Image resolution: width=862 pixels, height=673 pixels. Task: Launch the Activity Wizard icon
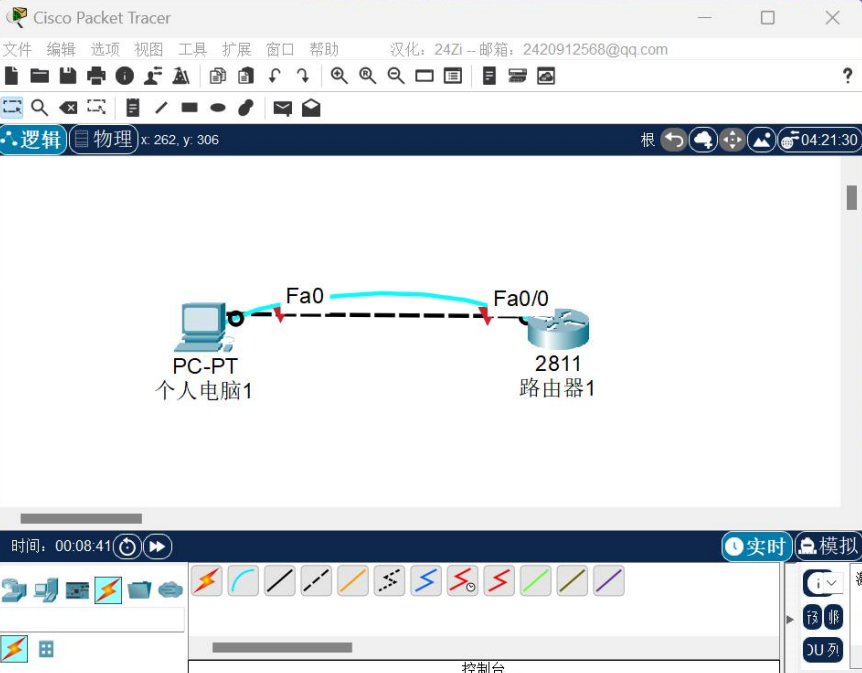pos(181,76)
